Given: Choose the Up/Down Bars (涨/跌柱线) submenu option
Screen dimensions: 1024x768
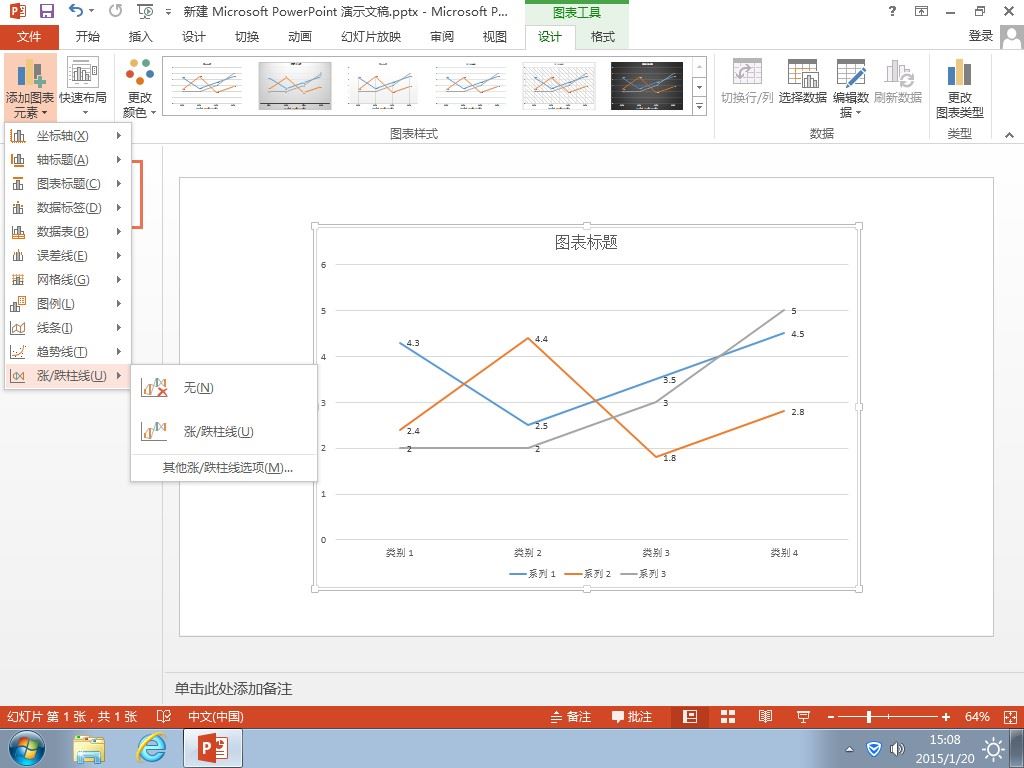Looking at the screenshot, I should tap(224, 432).
